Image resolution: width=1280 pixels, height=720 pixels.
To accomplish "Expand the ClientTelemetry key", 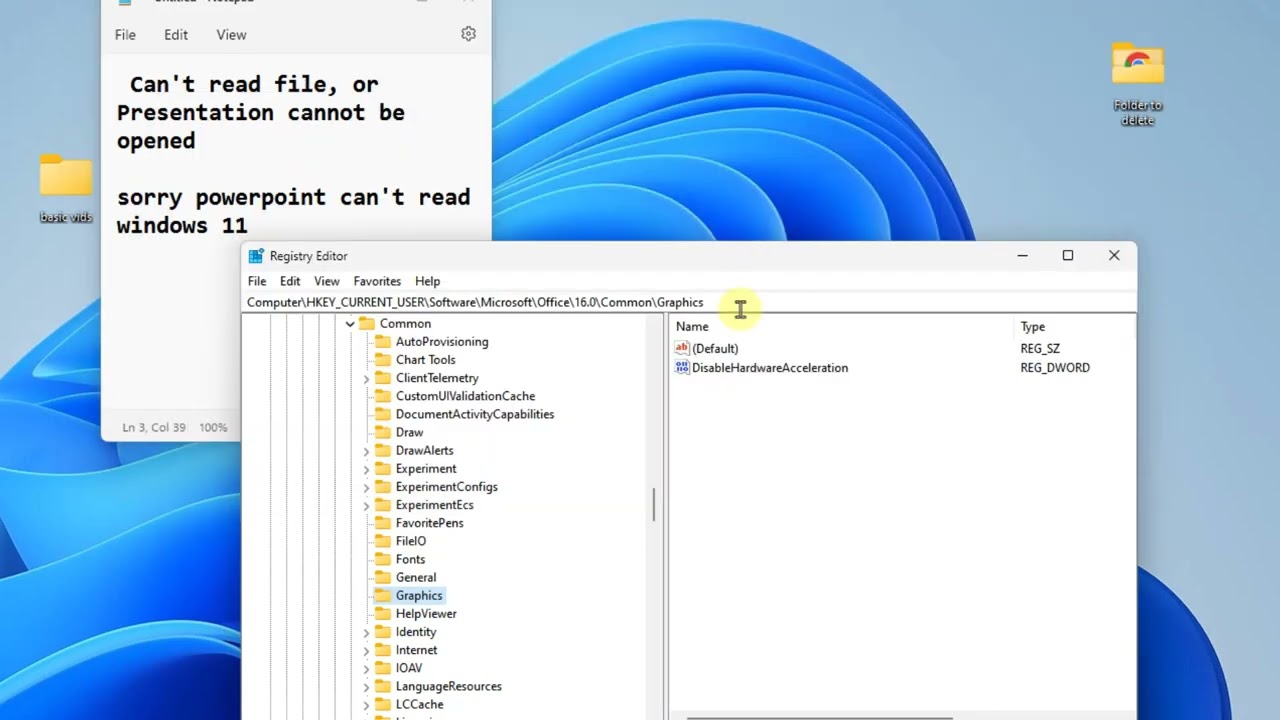I will [x=366, y=378].
